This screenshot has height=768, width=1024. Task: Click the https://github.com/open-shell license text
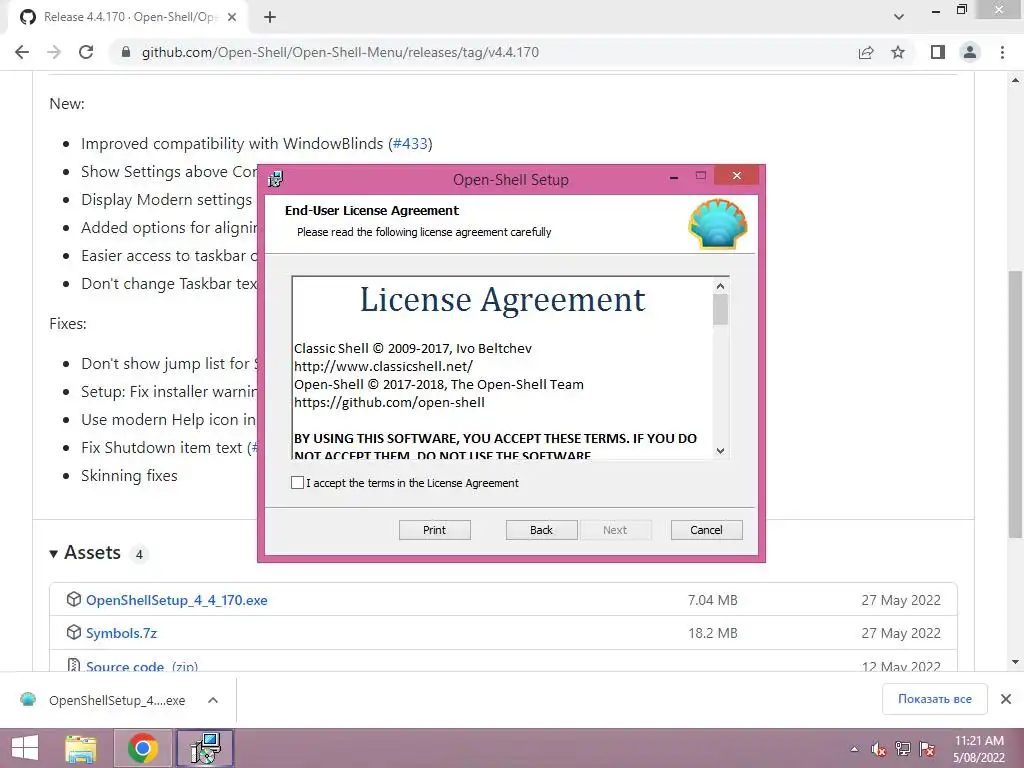click(x=389, y=402)
